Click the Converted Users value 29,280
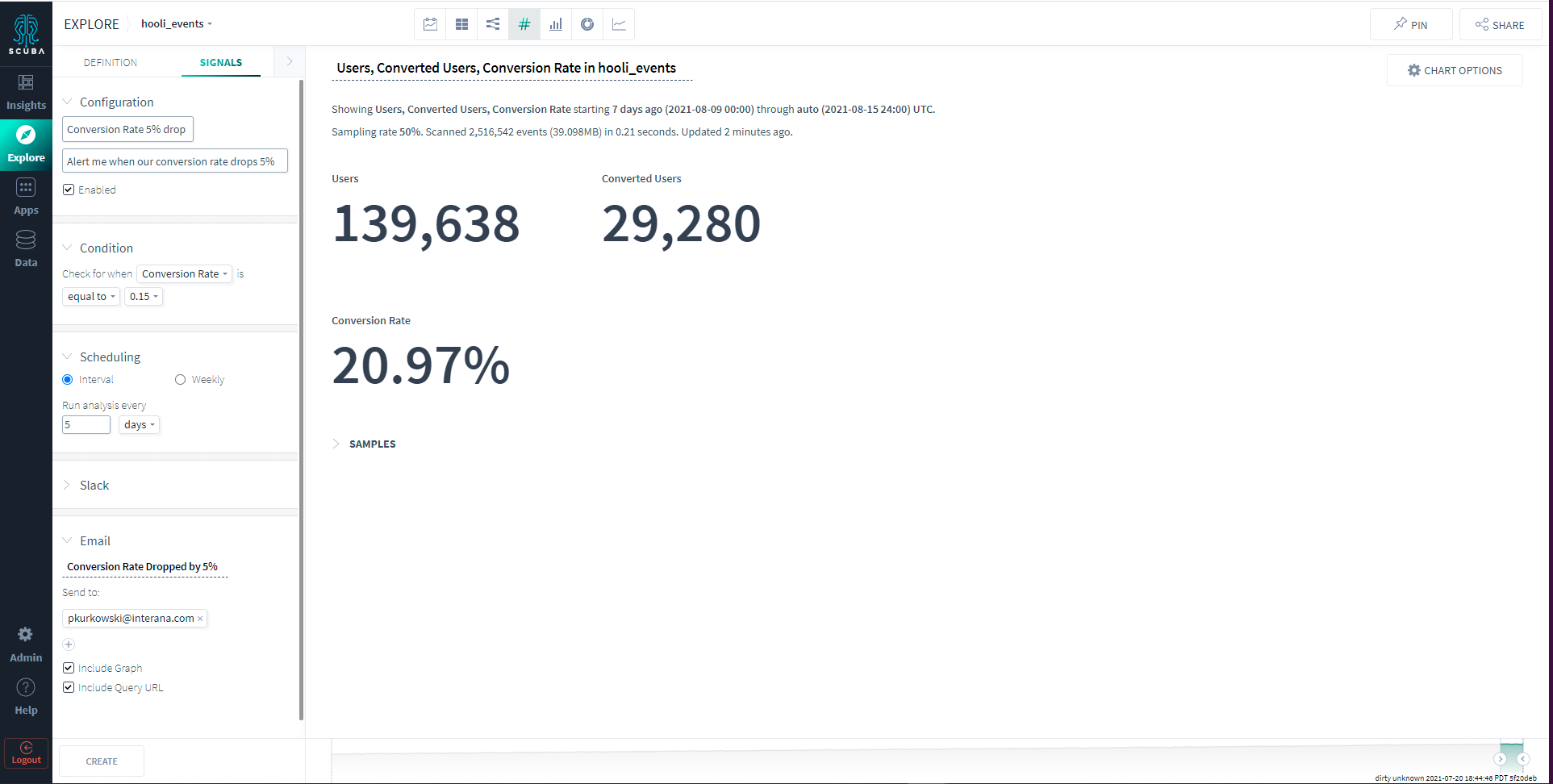This screenshot has height=784, width=1553. [682, 223]
